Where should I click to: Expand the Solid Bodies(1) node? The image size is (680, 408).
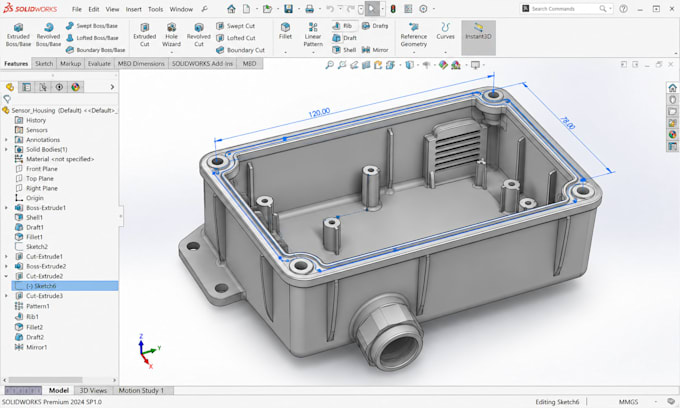(6, 149)
